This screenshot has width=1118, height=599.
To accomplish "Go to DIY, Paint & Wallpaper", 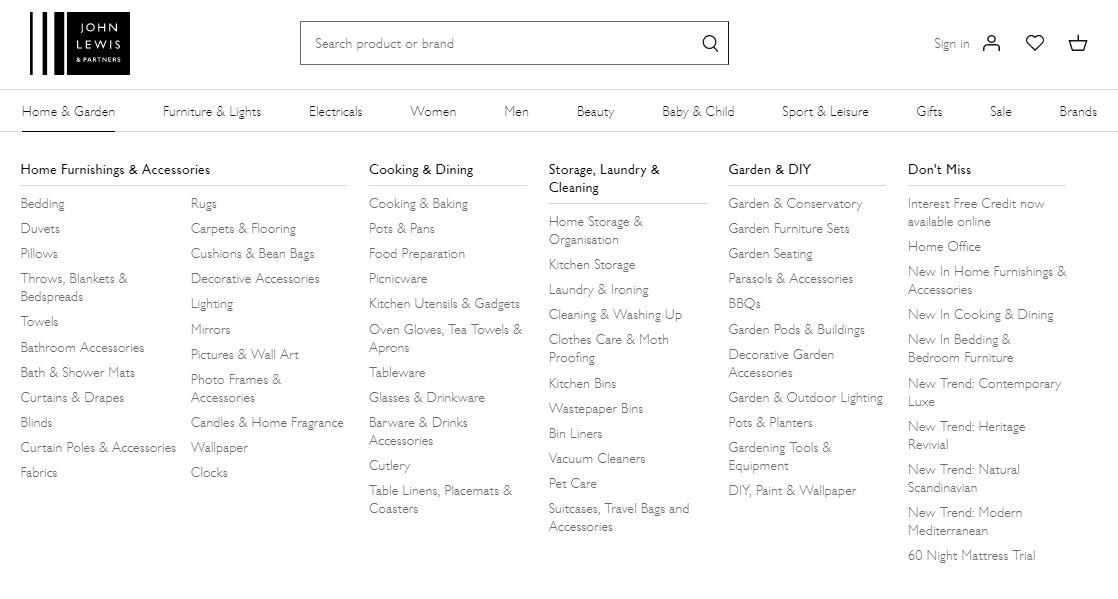I will pos(792,491).
